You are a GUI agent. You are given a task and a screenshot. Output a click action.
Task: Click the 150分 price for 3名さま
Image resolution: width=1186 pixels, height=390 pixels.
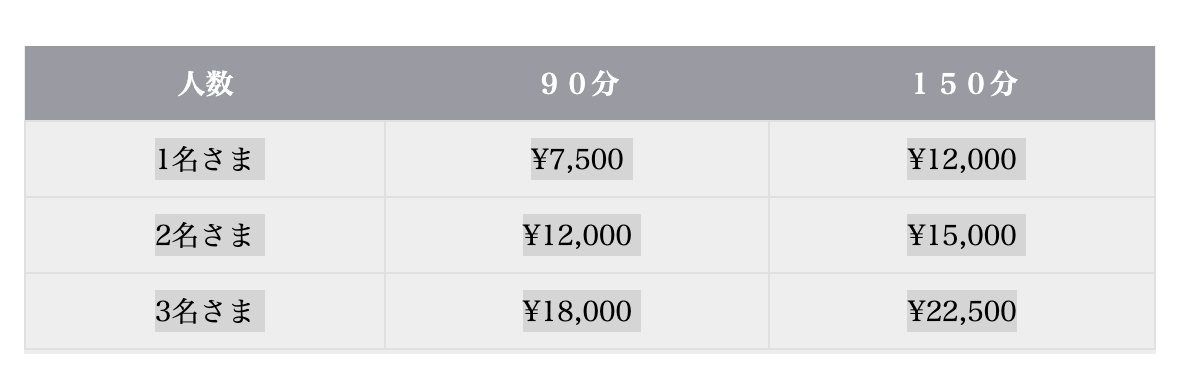(x=961, y=311)
